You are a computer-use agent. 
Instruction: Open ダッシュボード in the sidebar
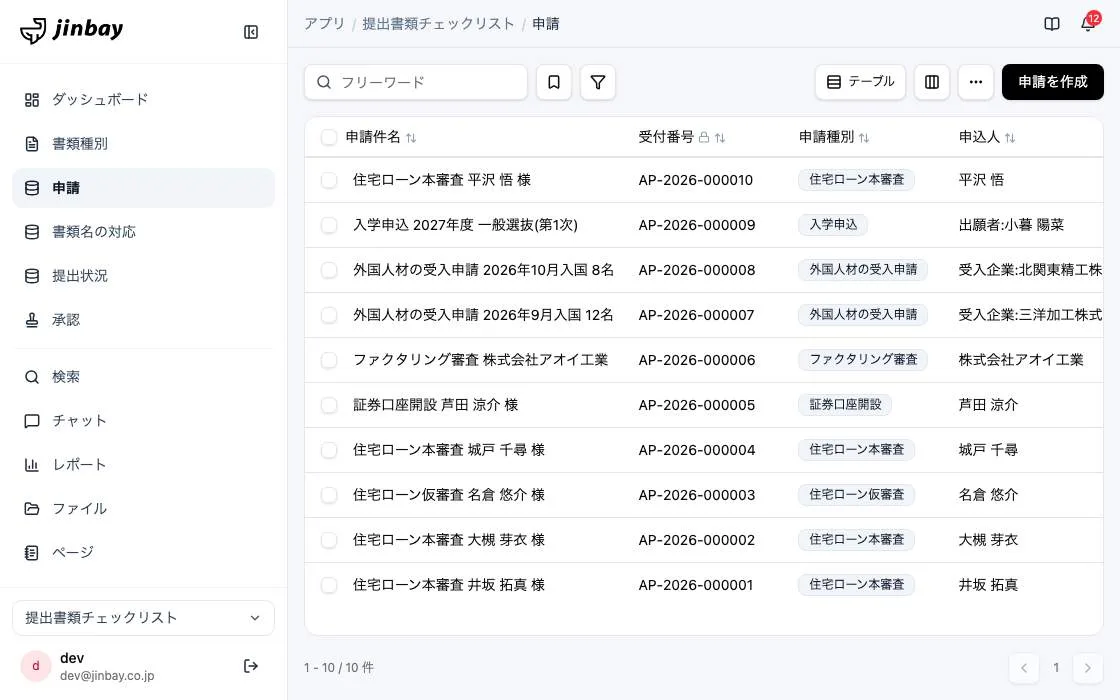point(144,100)
